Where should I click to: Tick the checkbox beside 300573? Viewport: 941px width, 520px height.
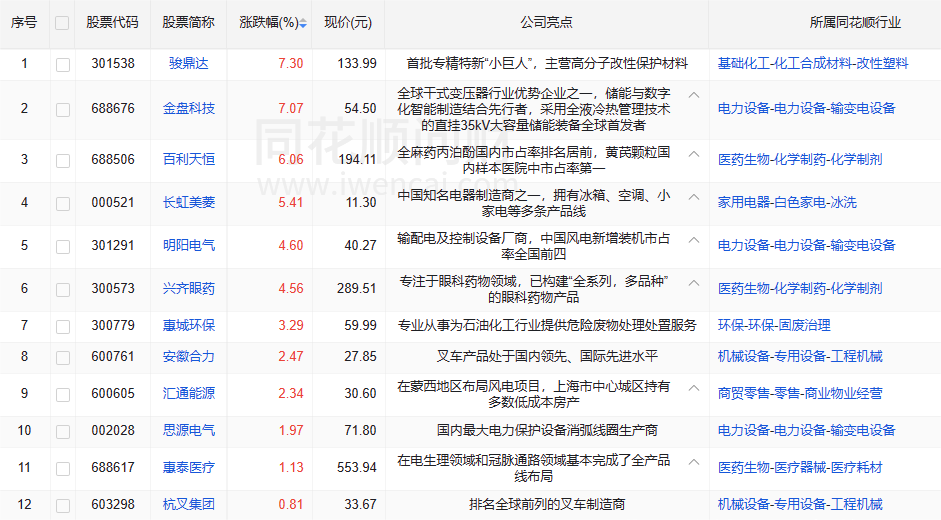[62, 289]
